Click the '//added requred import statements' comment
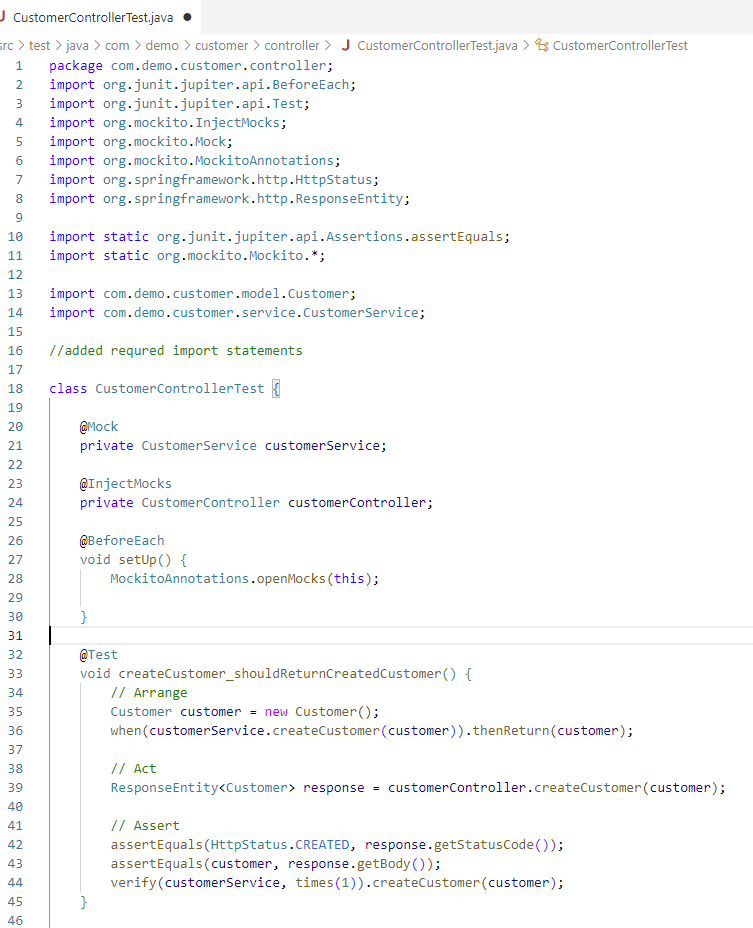753x928 pixels. click(176, 350)
